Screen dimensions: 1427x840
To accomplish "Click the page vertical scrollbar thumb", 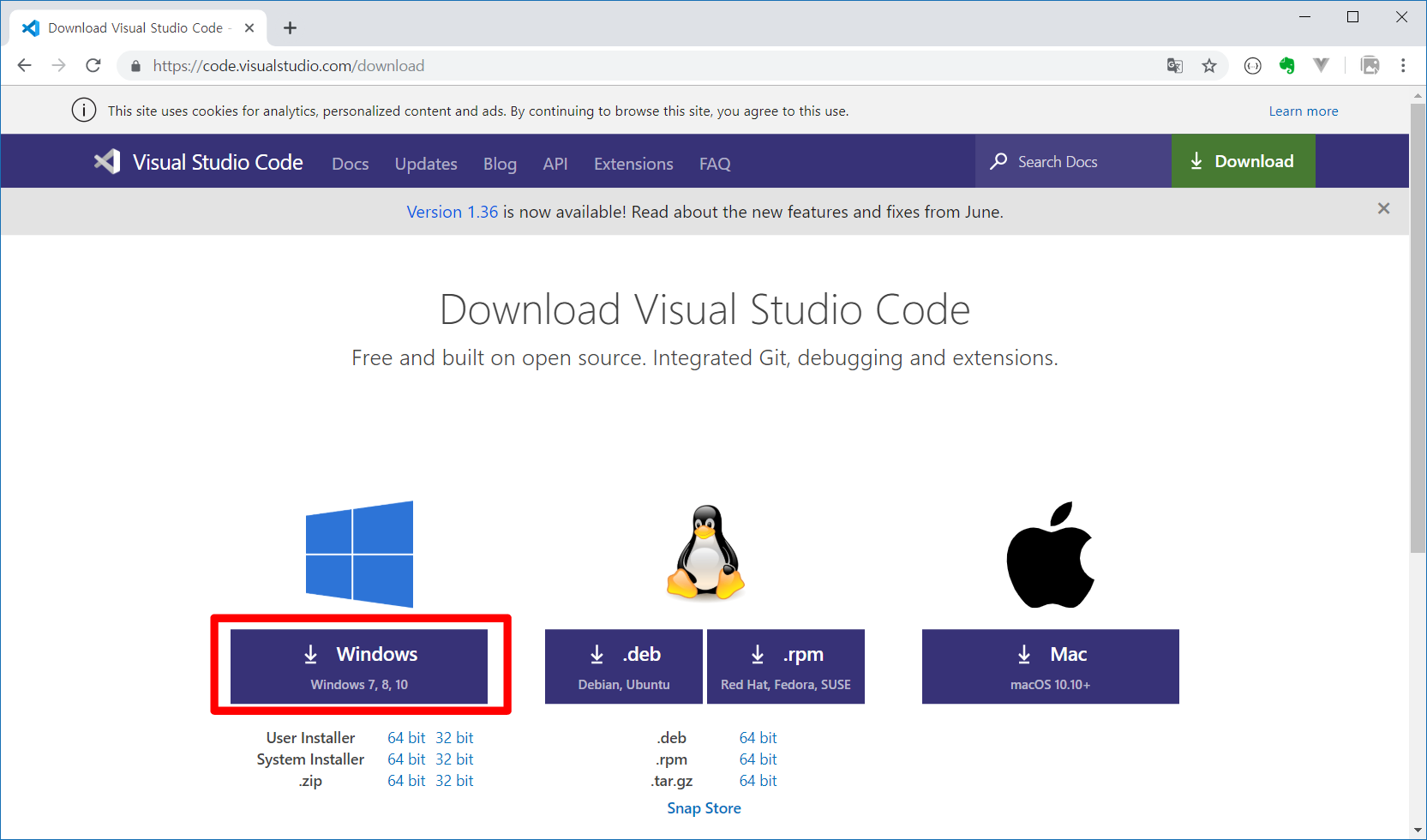I will pyautogui.click(x=1418, y=328).
